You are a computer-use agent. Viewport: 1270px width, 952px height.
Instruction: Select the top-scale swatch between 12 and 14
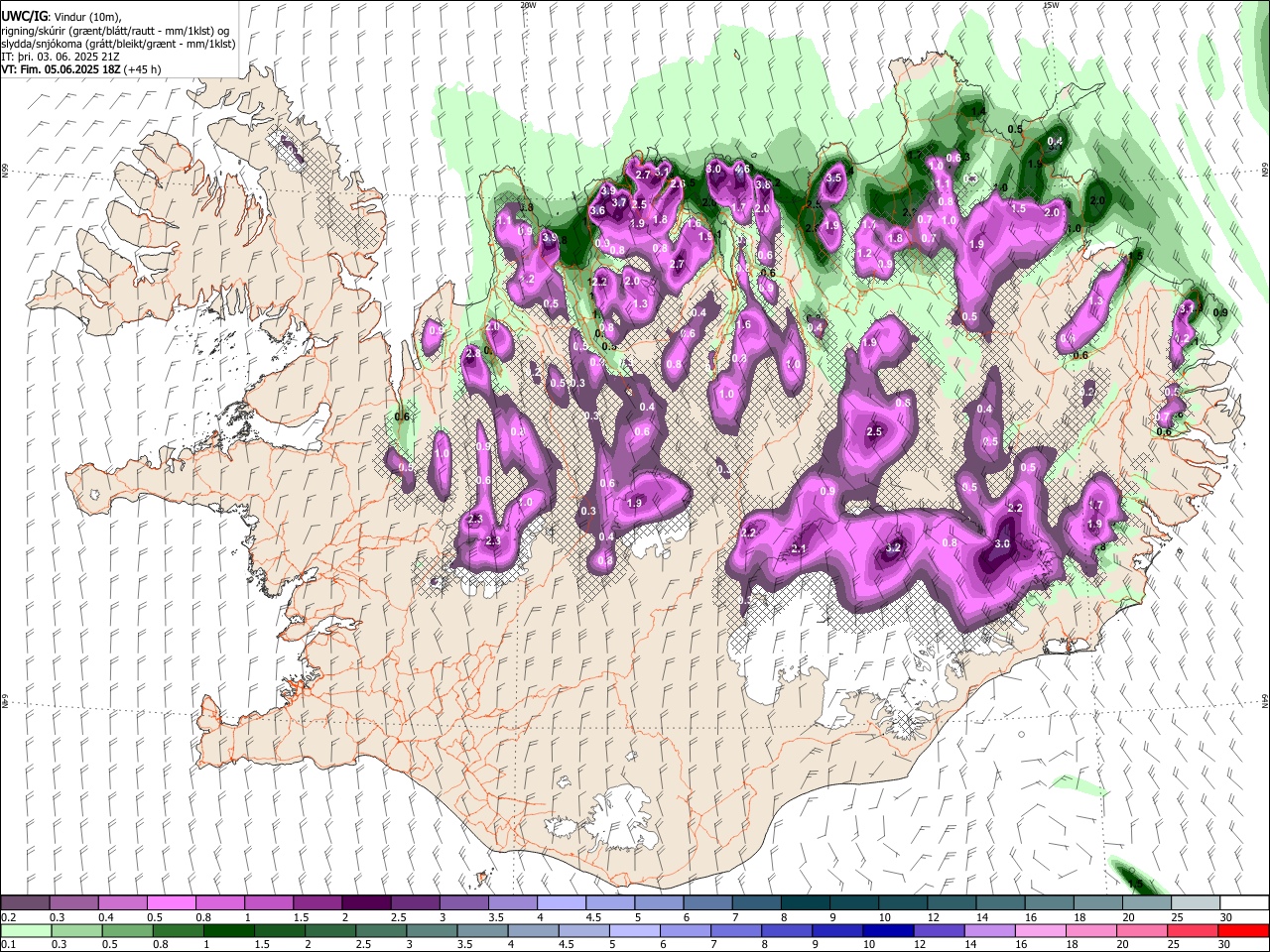[952, 902]
